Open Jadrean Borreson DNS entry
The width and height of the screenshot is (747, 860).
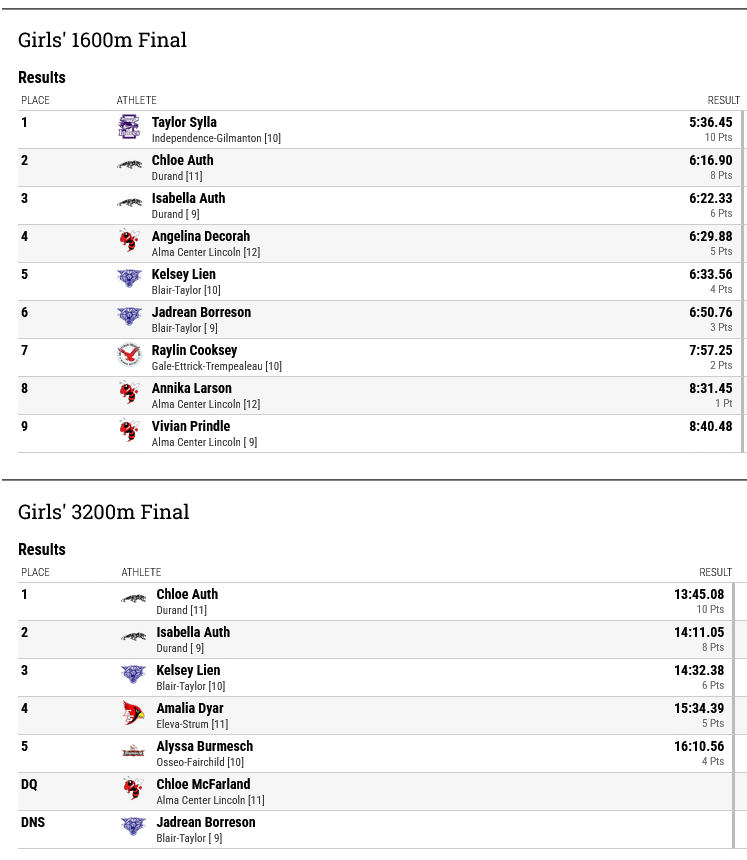[x=206, y=822]
